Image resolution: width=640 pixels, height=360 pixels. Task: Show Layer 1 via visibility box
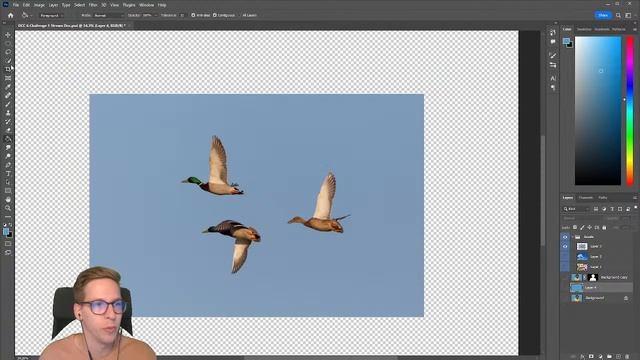point(565,267)
